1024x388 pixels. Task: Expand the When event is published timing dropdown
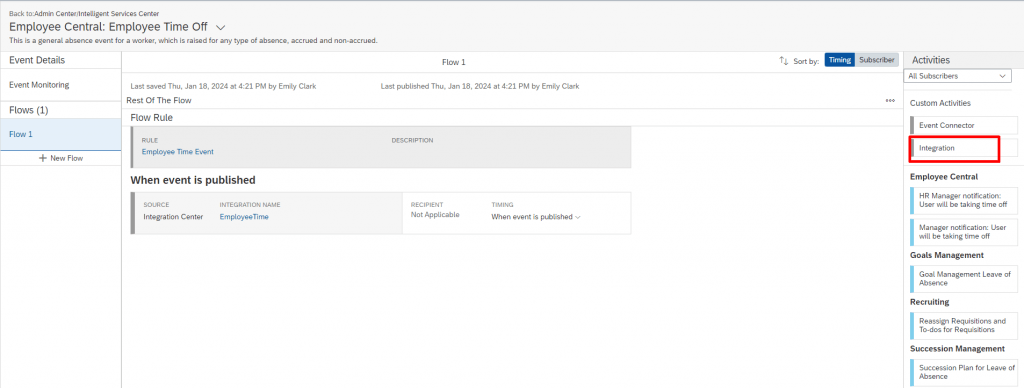[x=536, y=217]
